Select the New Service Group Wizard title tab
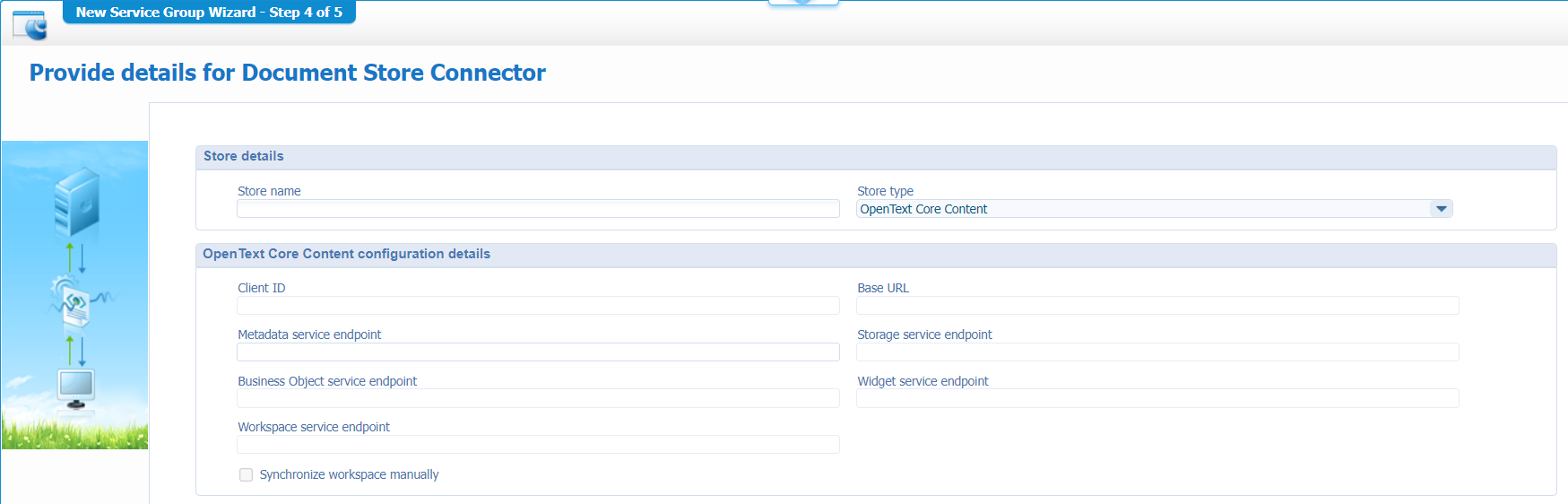1568x504 pixels. [209, 13]
